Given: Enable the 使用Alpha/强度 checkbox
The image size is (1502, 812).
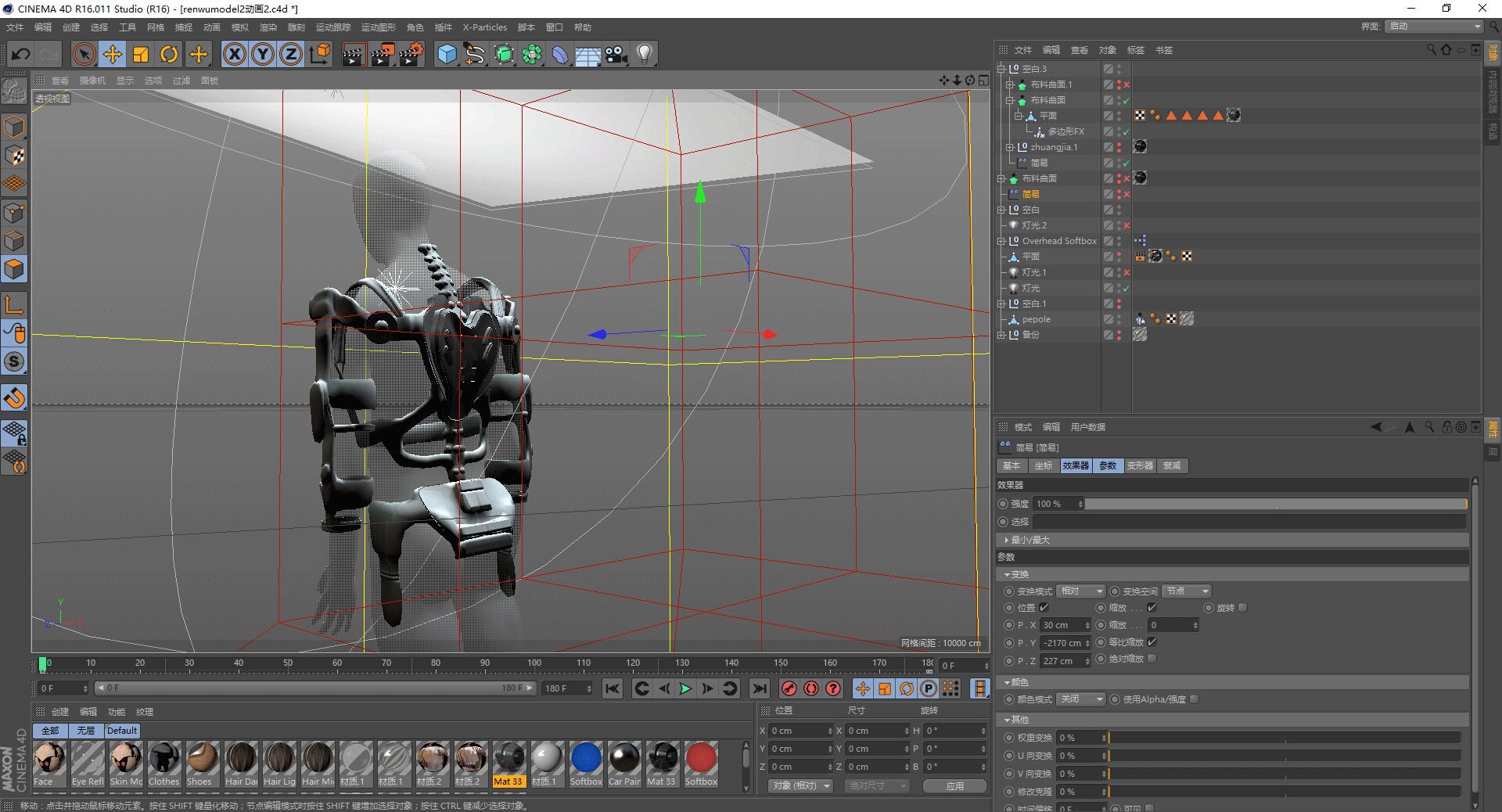Looking at the screenshot, I should (1194, 699).
